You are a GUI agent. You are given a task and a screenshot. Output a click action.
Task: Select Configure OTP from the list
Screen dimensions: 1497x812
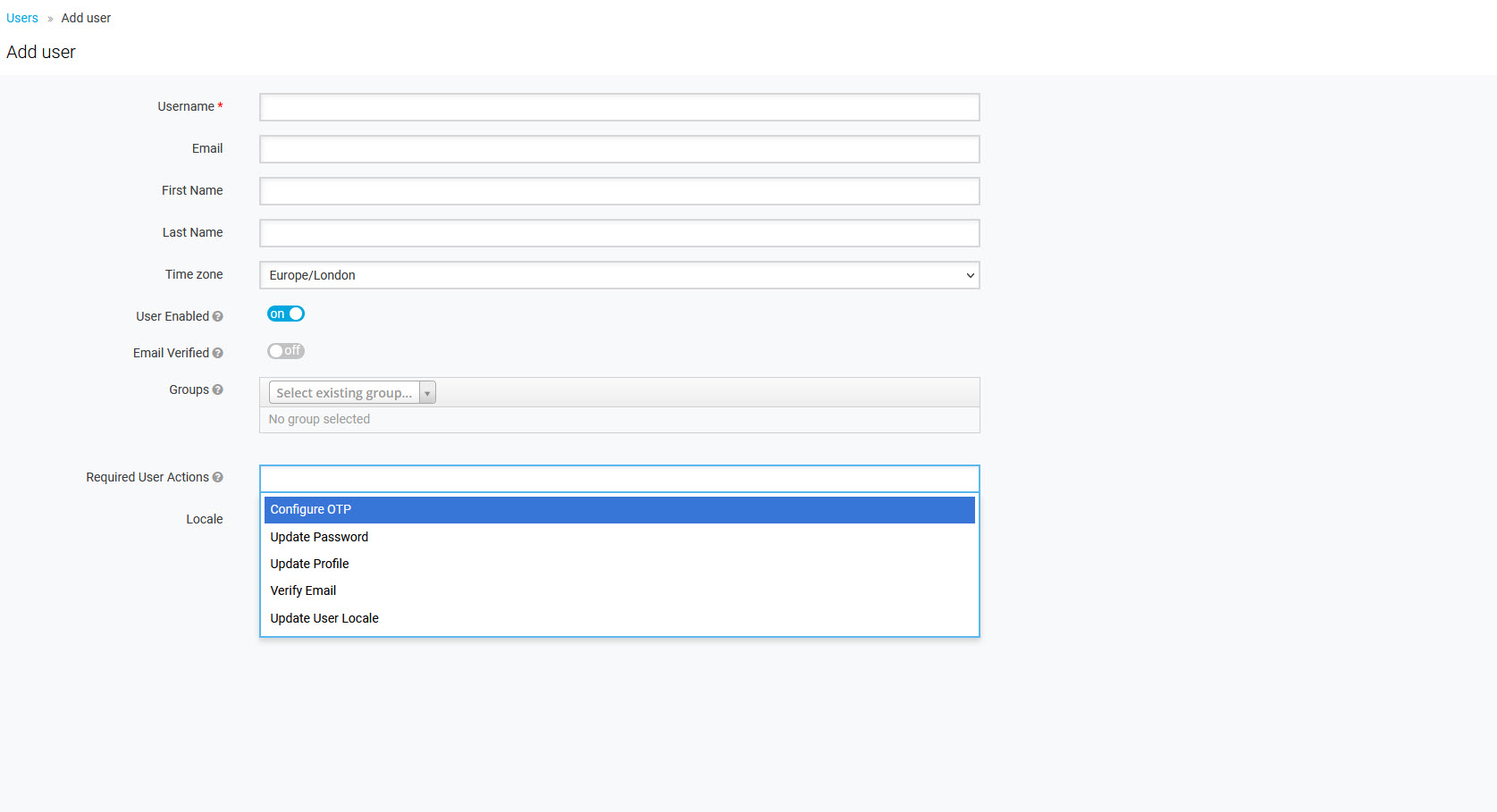[x=618, y=510]
